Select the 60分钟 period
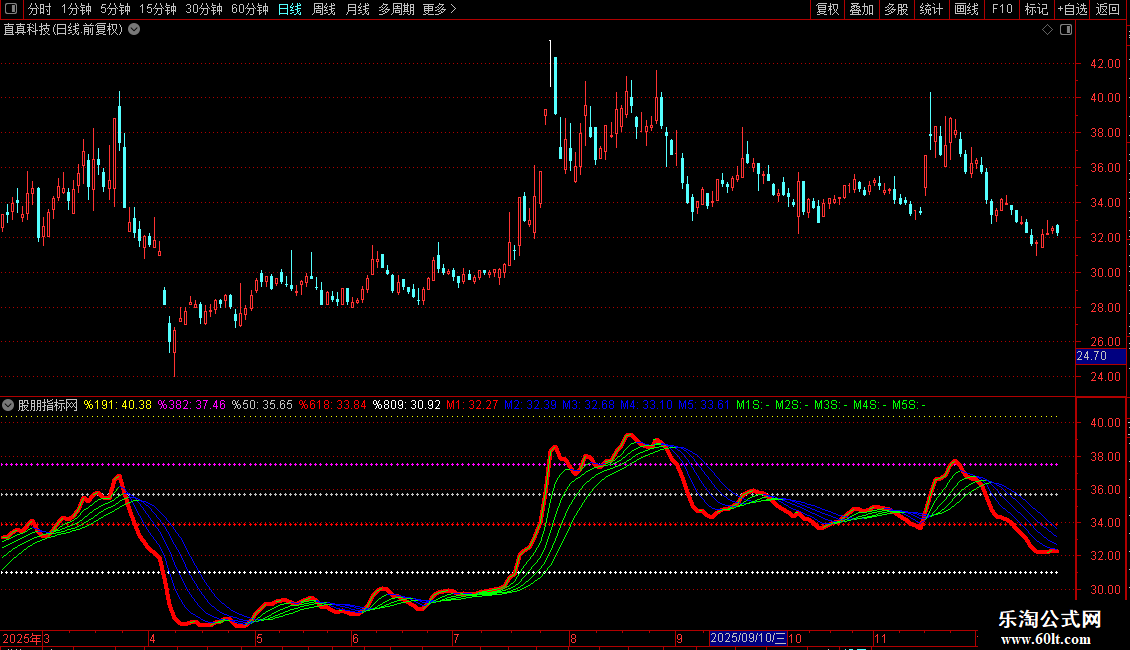The width and height of the screenshot is (1130, 650). point(249,9)
